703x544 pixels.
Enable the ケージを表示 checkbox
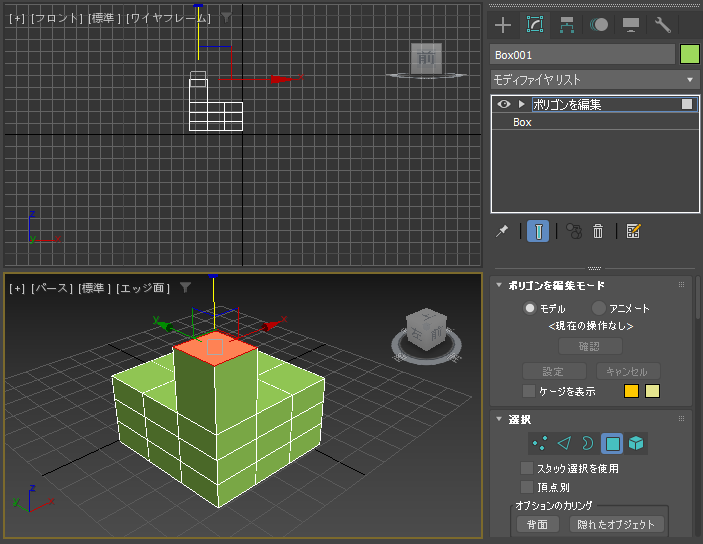tap(529, 391)
